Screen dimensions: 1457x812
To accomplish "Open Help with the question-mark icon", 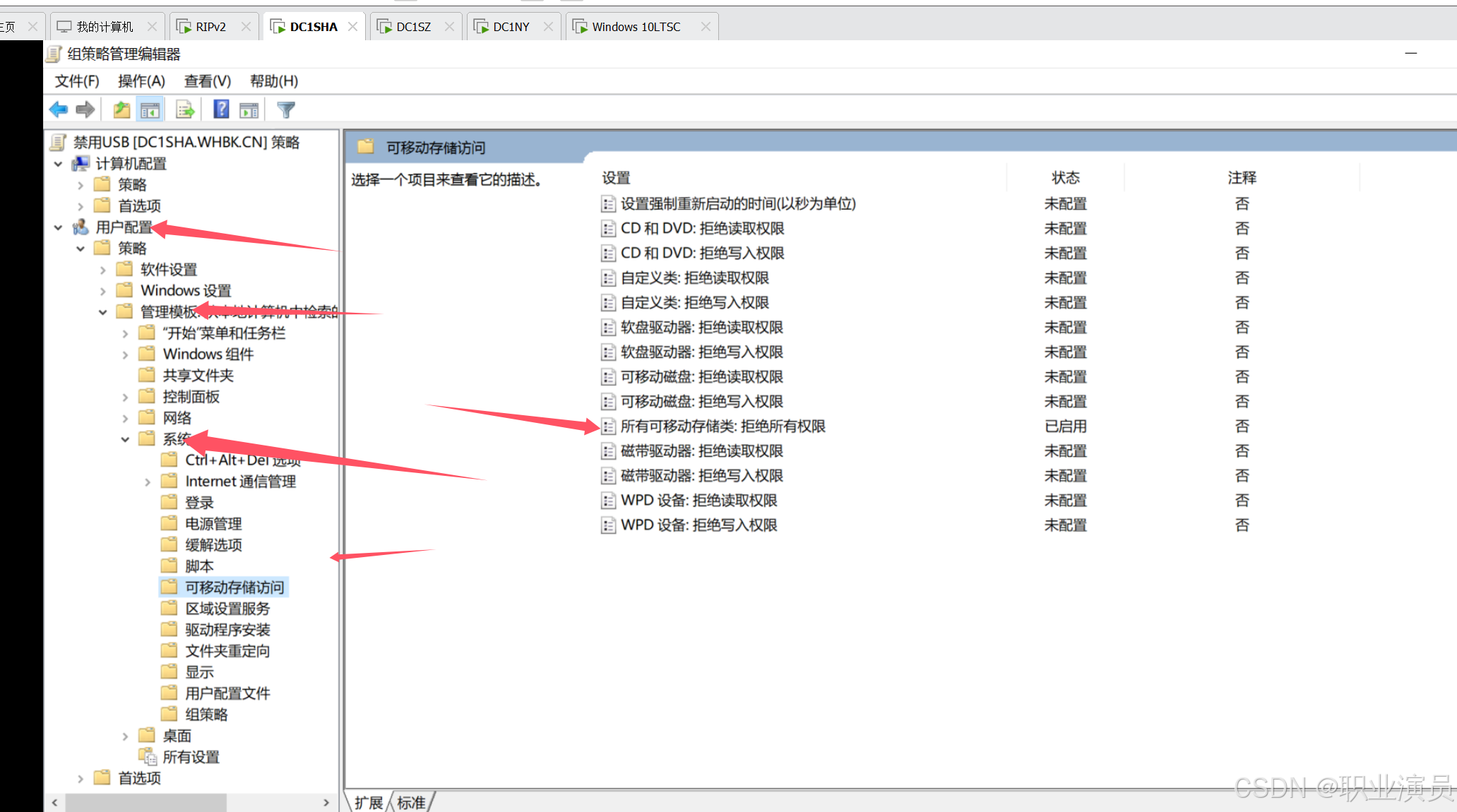I will pos(221,109).
